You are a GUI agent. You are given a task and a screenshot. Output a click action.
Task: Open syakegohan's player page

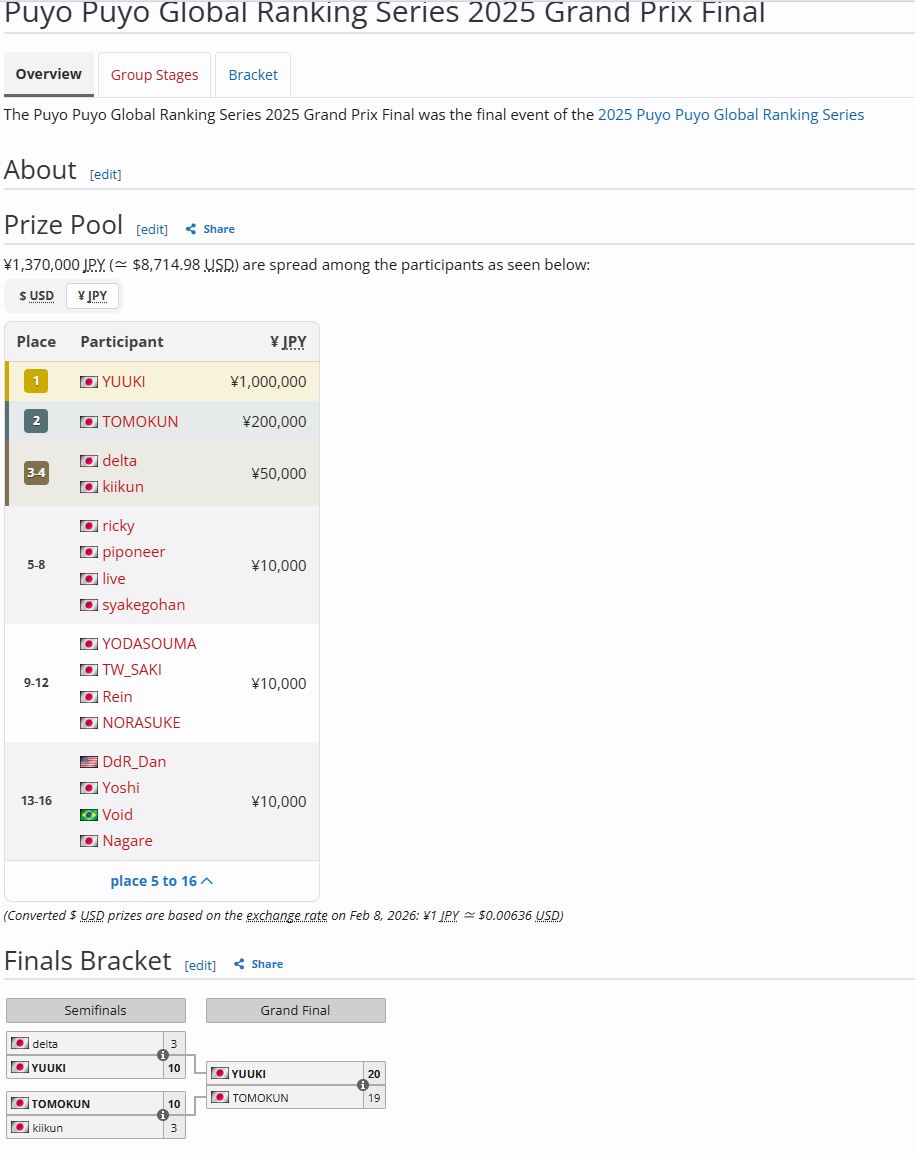144,605
